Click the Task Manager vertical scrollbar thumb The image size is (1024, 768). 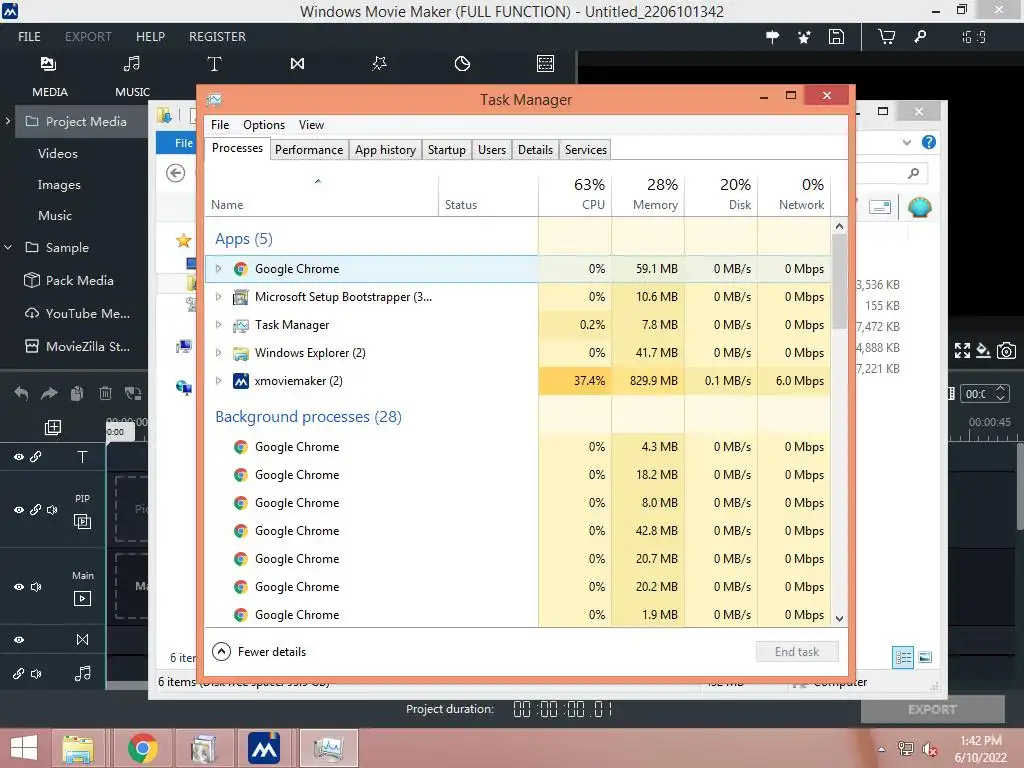(840, 282)
